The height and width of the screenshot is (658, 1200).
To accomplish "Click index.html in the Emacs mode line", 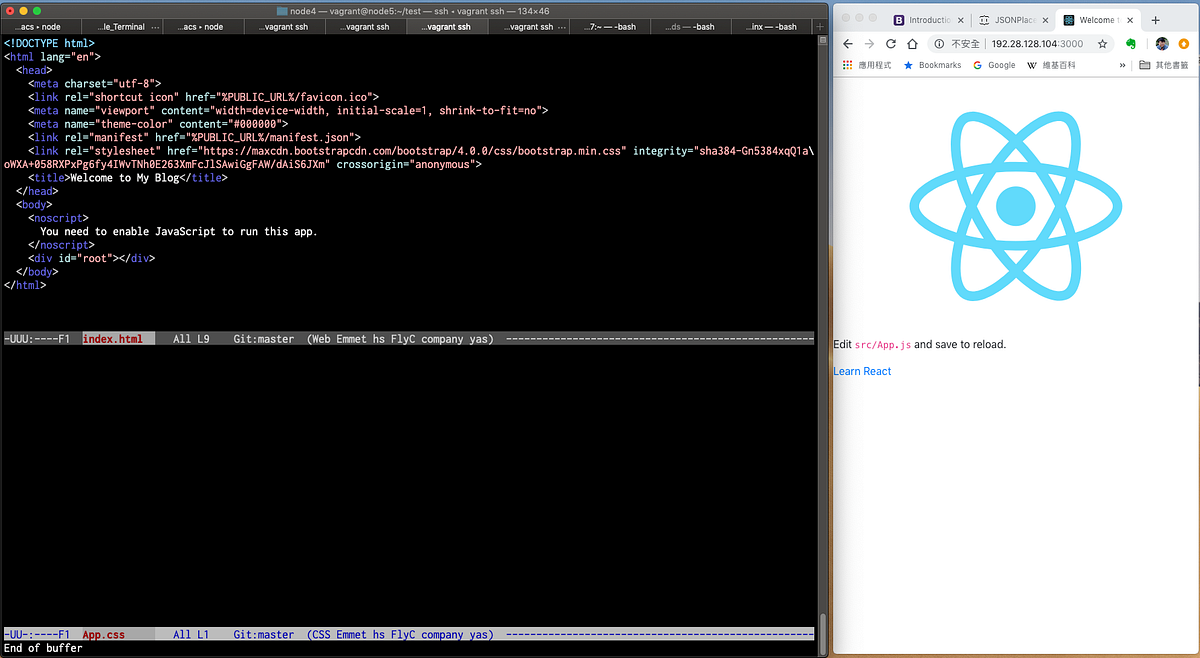I will (x=117, y=338).
